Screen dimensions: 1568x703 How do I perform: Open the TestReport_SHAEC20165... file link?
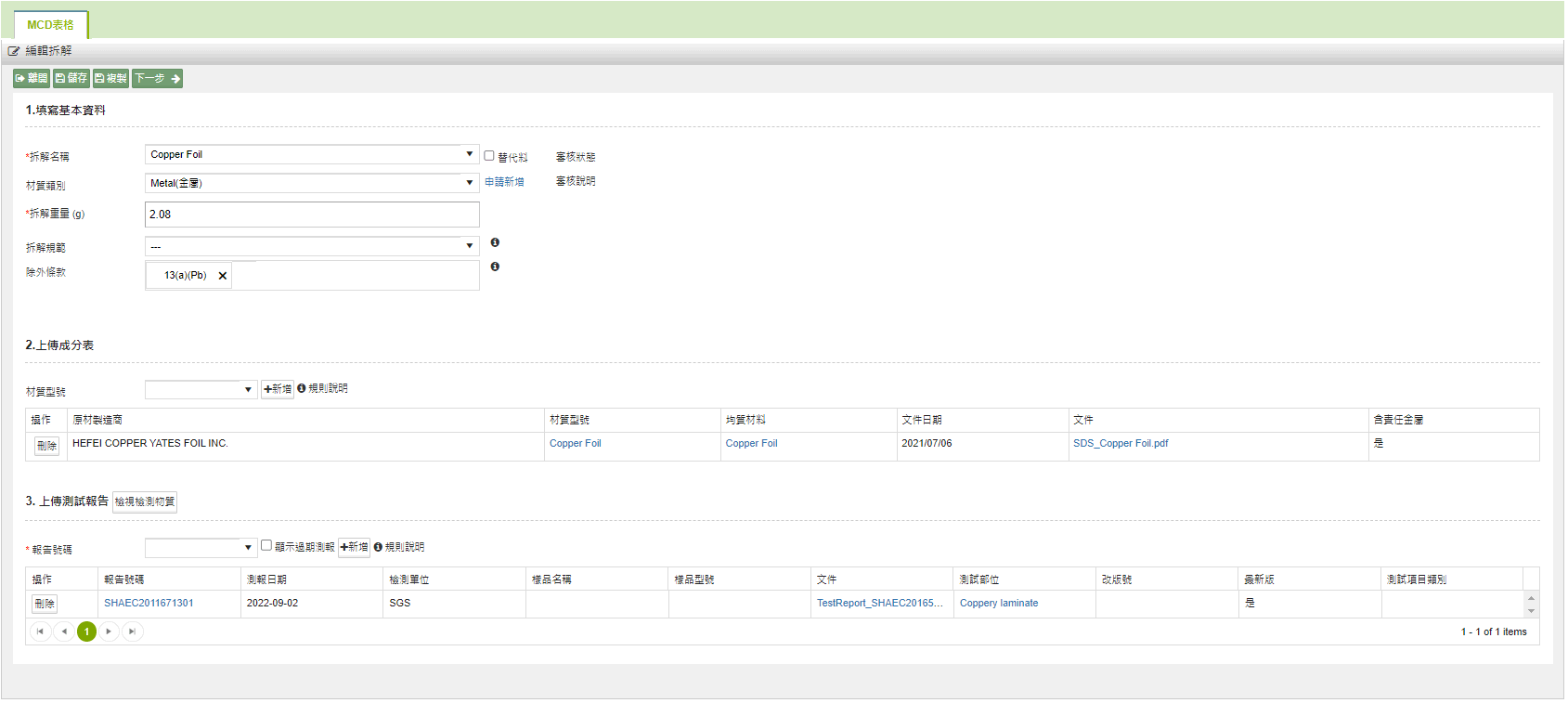[880, 604]
